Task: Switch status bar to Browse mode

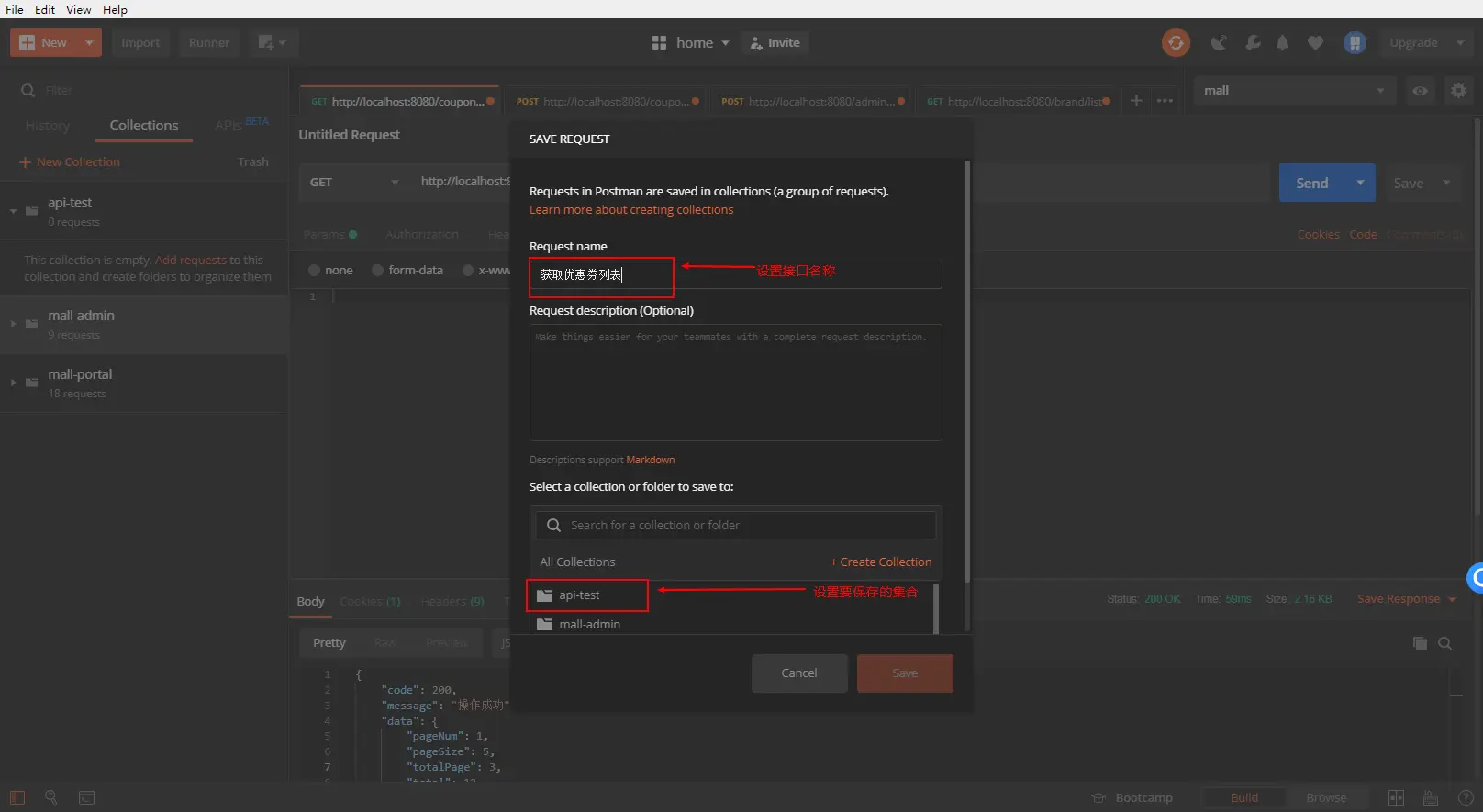Action: point(1326,797)
